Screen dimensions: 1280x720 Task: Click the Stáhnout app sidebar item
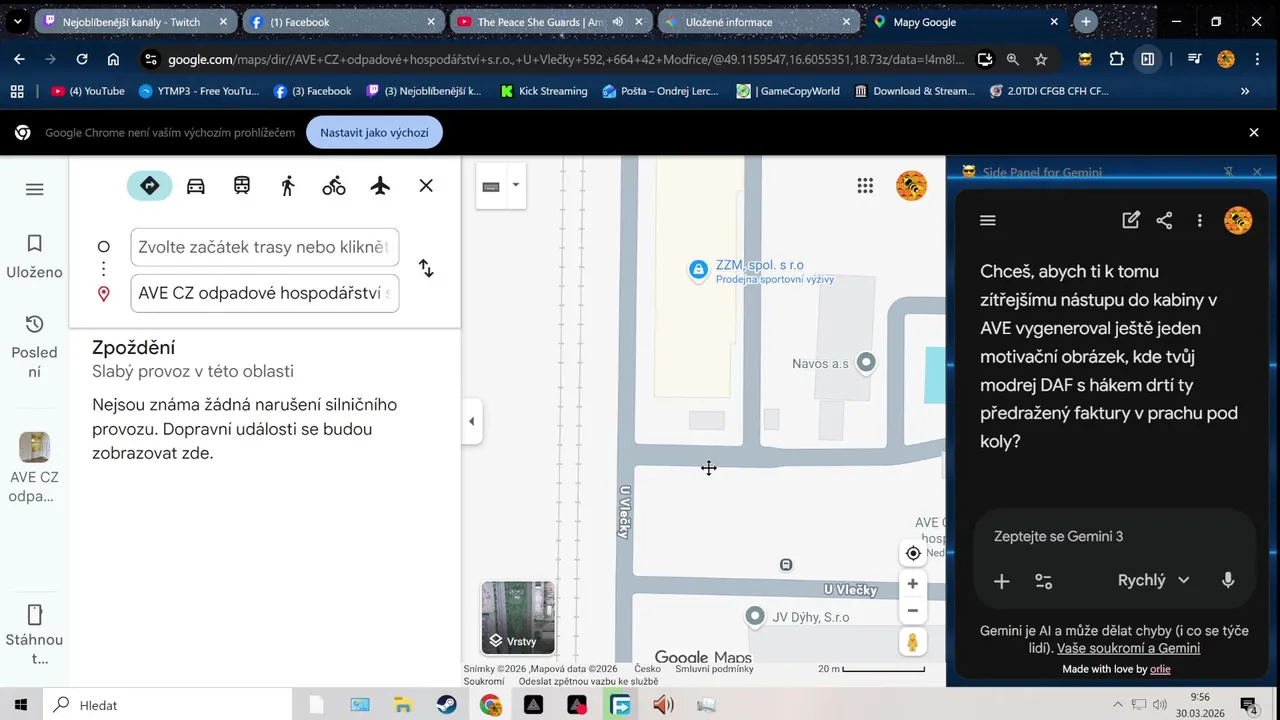coord(35,635)
